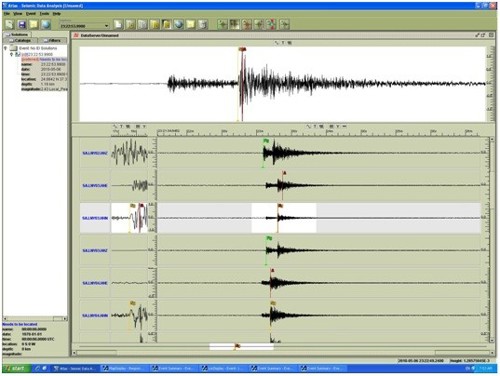Screen dimensions: 500x376
Task: Click the green Pg pick marker on first trace
Action: [266, 141]
